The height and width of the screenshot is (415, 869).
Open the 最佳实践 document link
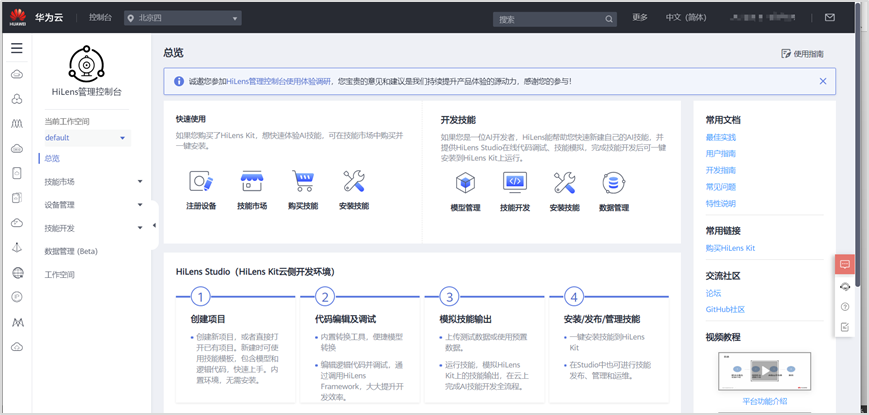[x=720, y=137]
